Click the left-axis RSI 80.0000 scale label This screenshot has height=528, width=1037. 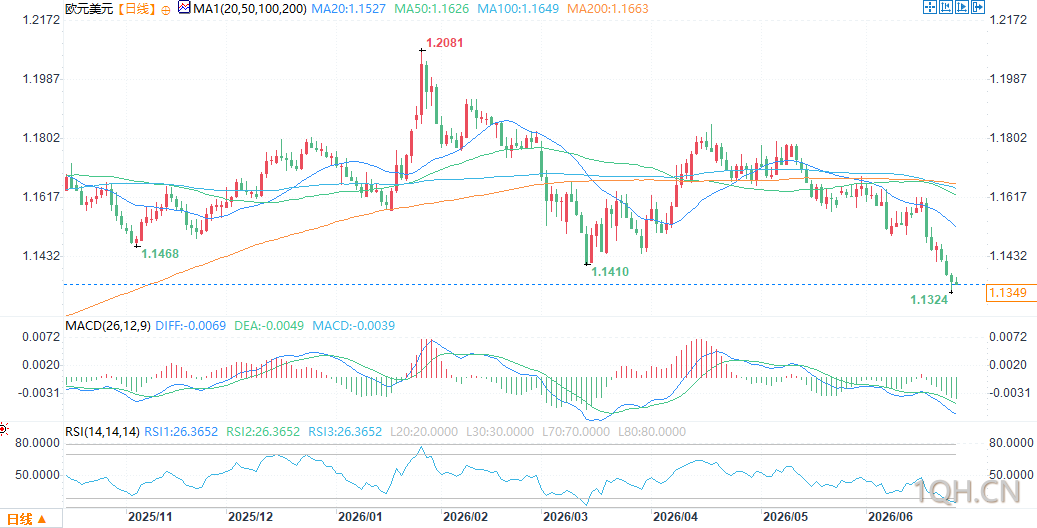[x=38, y=442]
